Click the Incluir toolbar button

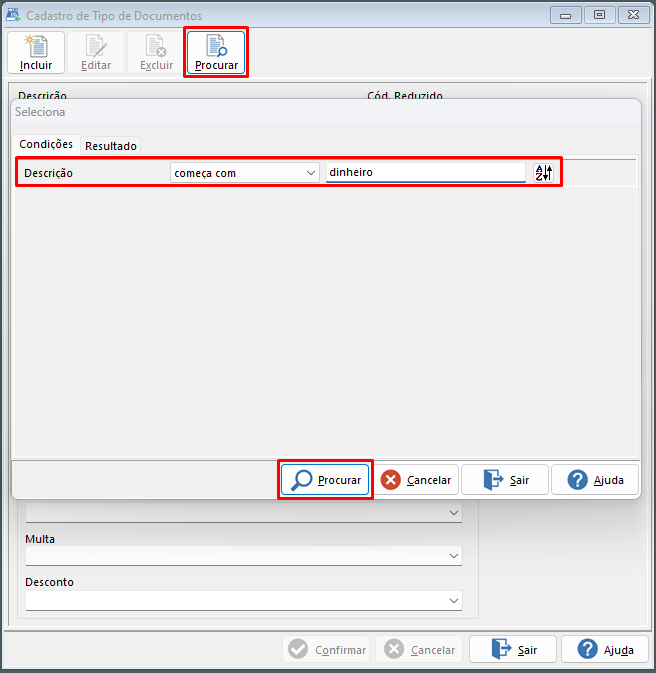(x=36, y=52)
